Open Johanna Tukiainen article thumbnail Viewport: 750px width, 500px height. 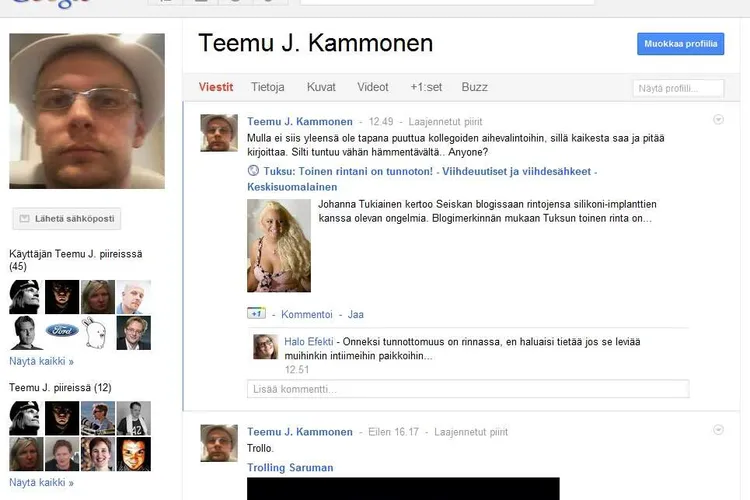tap(279, 245)
